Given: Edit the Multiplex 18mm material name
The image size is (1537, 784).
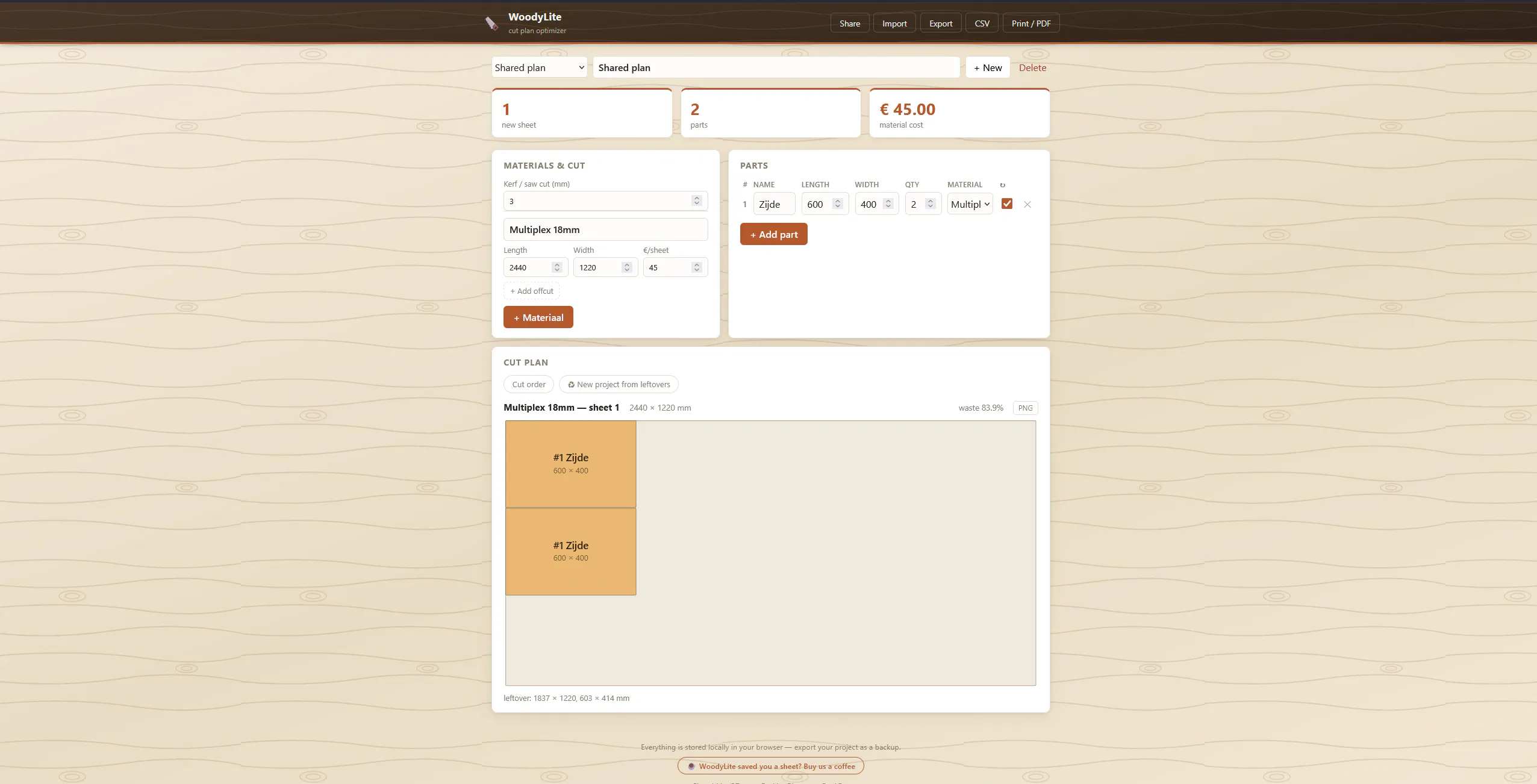Looking at the screenshot, I should [x=605, y=229].
